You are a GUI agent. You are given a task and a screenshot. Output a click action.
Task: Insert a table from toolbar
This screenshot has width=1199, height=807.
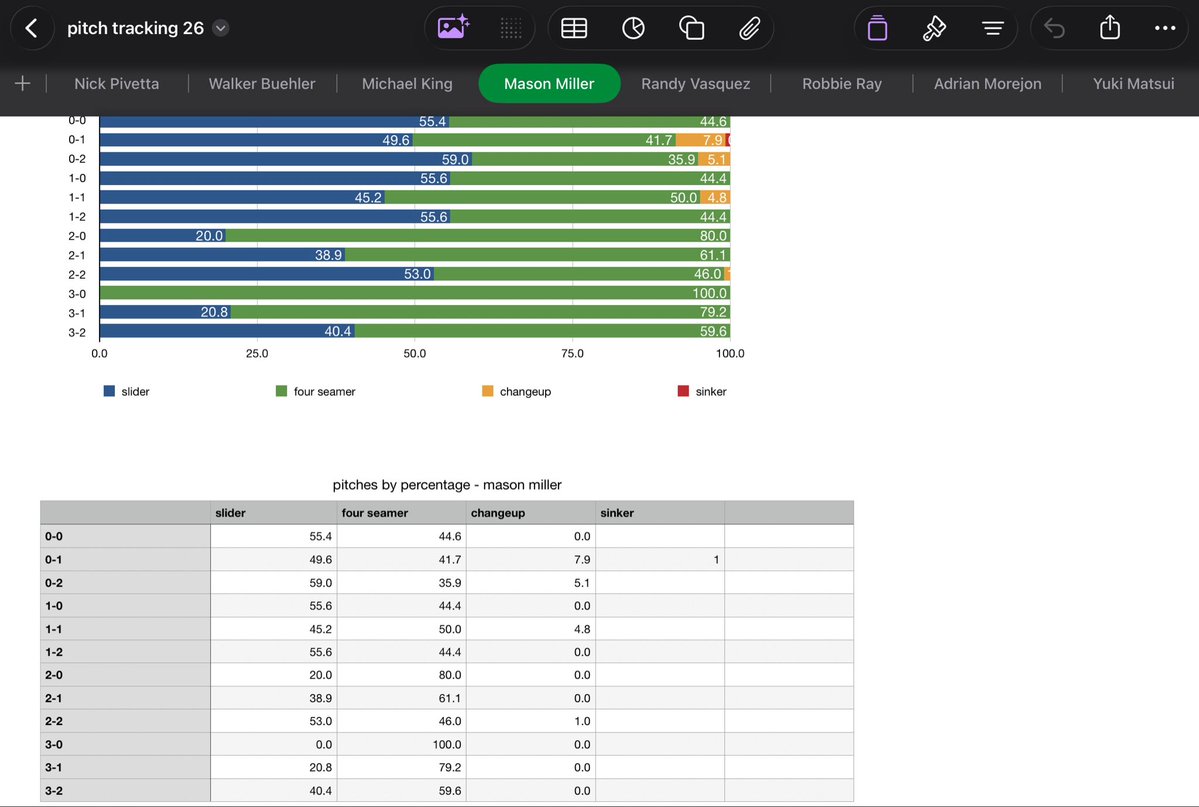point(574,28)
